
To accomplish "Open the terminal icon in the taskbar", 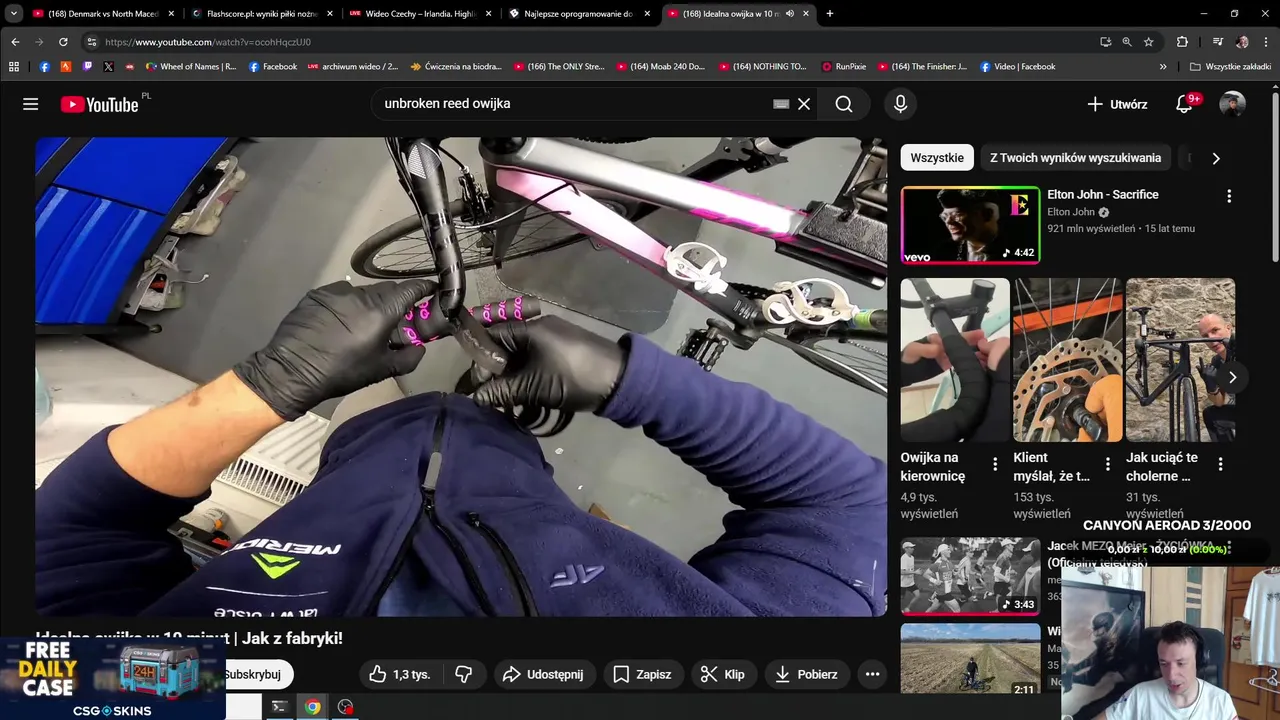I will pos(280,707).
